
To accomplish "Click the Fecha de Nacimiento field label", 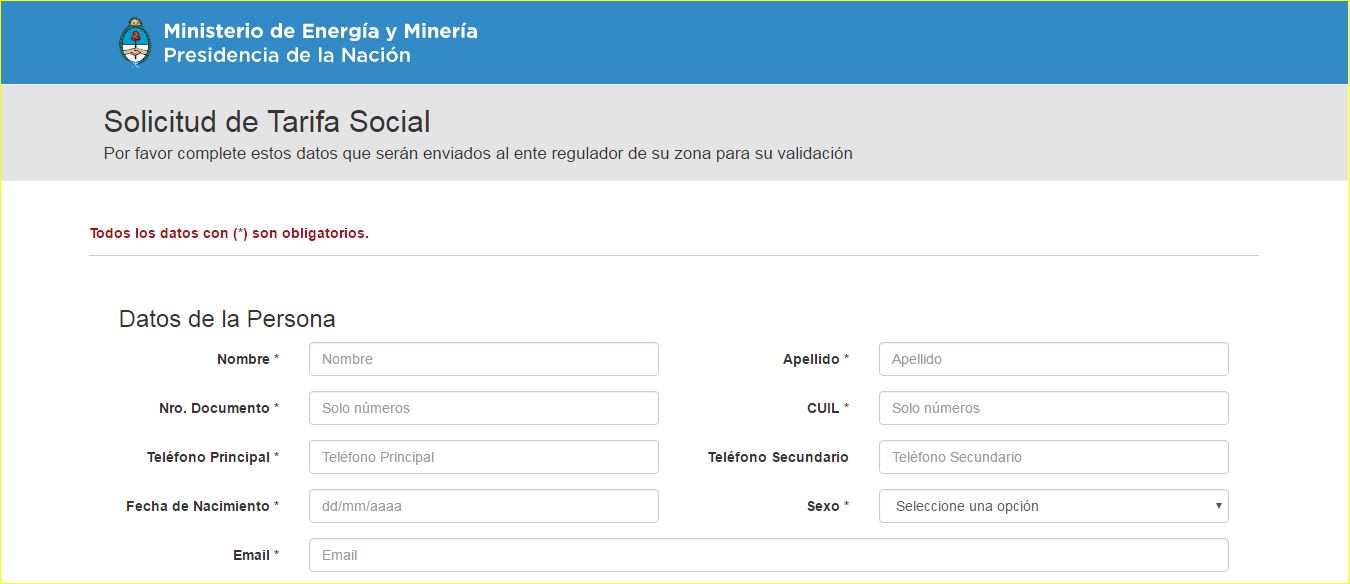I will (198, 506).
